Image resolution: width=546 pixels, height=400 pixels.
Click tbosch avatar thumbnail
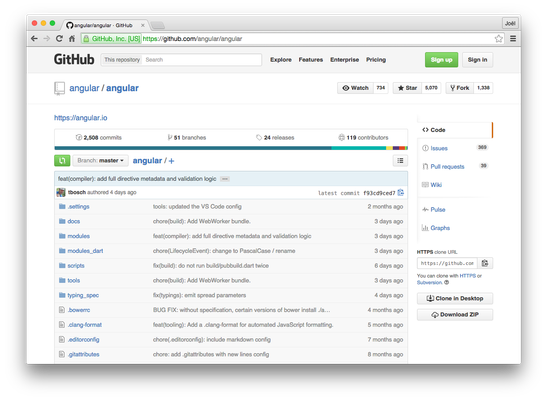click(x=61, y=192)
